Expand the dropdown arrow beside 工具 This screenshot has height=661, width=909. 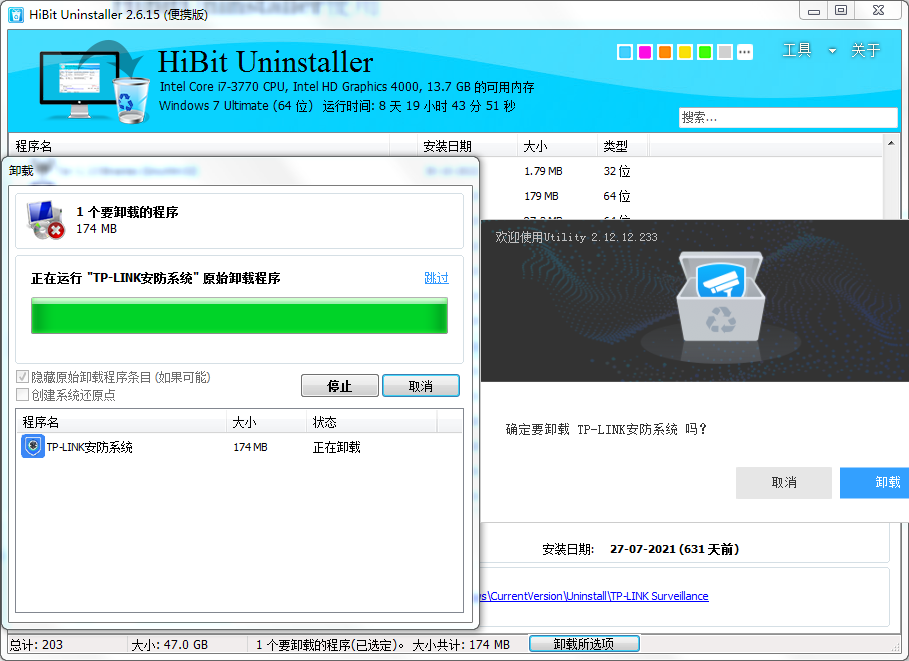[831, 52]
